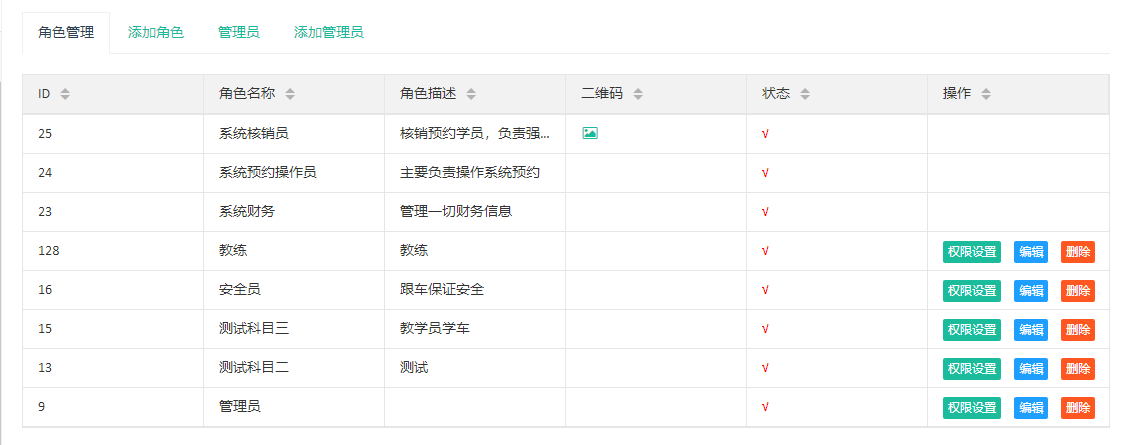Open 权限设置 for 测试科目二 role
Viewport: 1125px width, 445px height.
tap(971, 368)
